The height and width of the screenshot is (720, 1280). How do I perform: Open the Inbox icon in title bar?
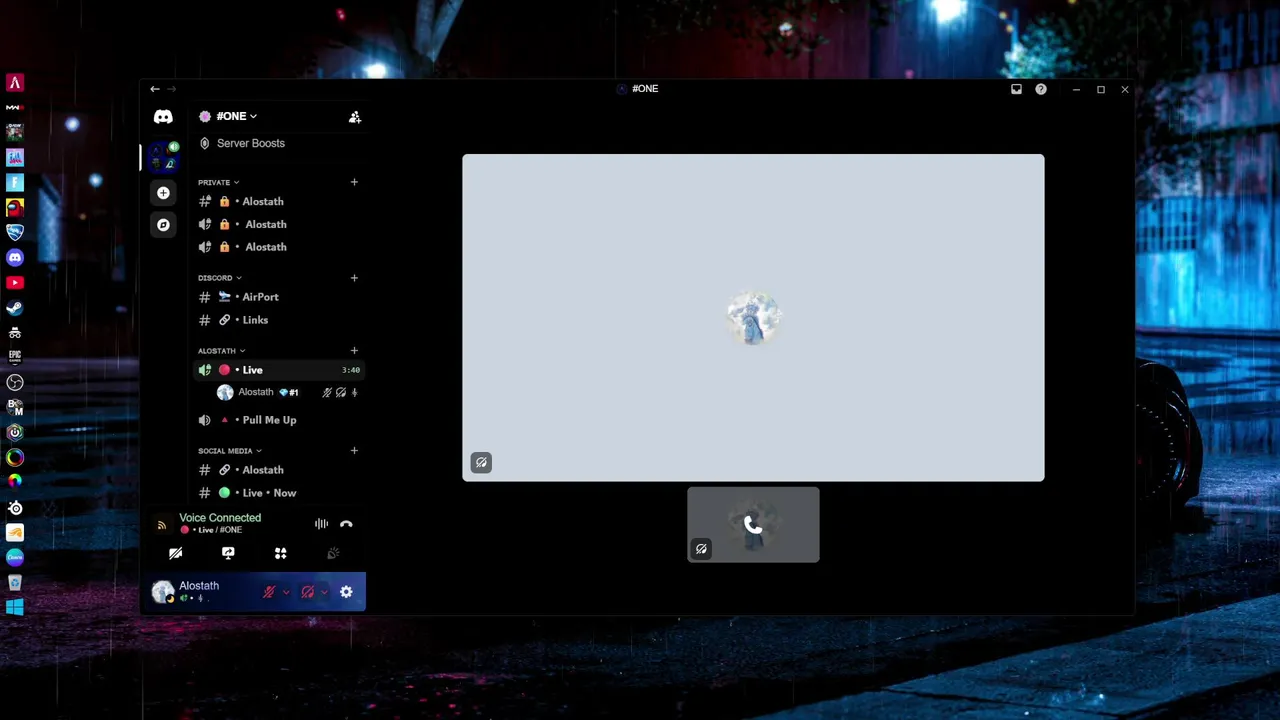tap(1016, 89)
